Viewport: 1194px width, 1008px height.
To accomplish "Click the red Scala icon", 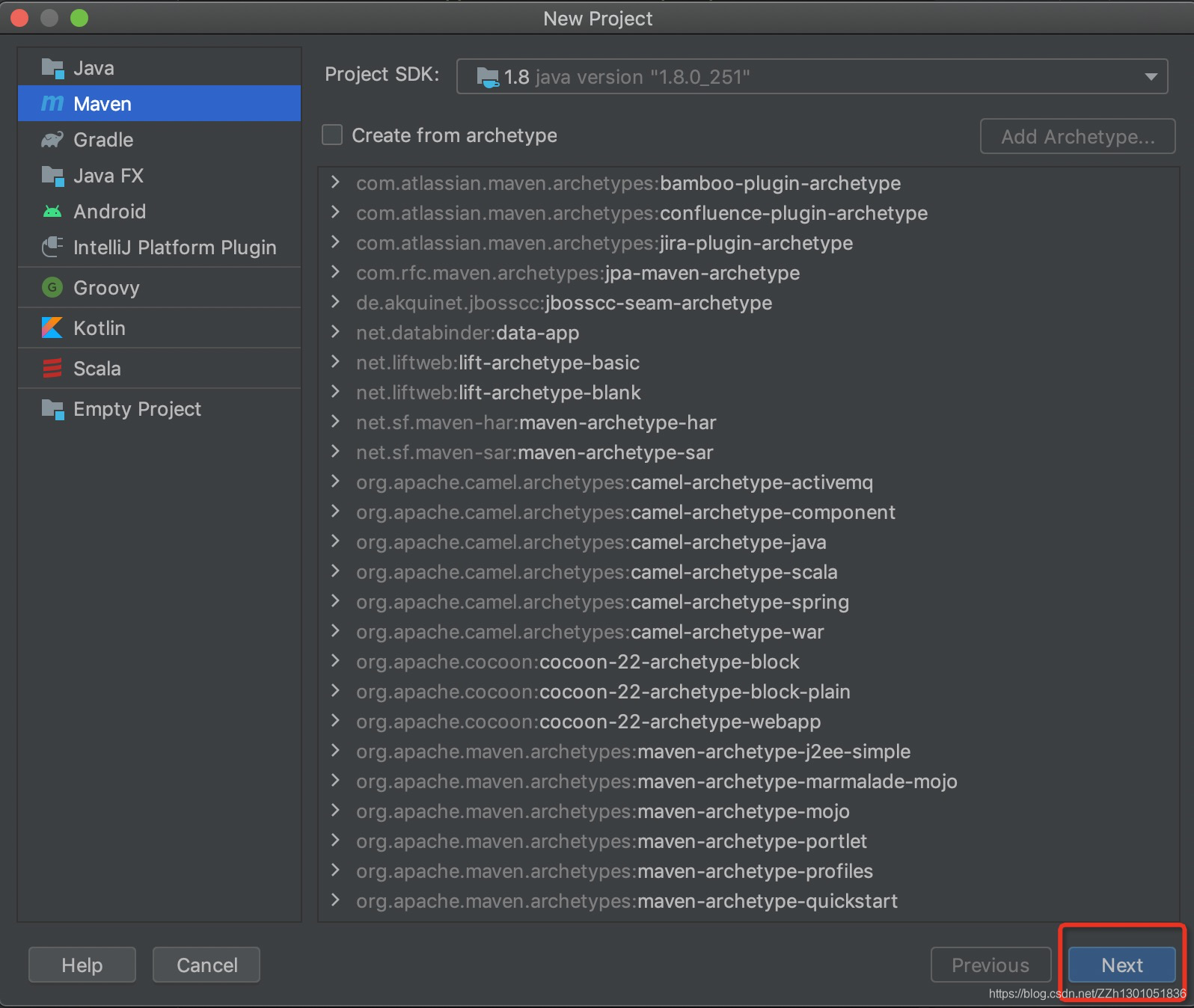I will (52, 368).
